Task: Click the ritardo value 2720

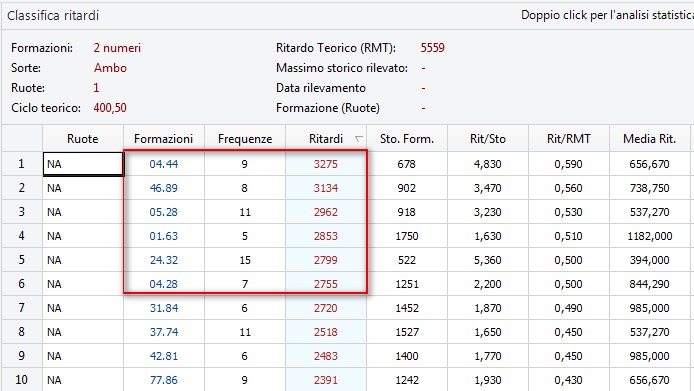Action: click(326, 308)
